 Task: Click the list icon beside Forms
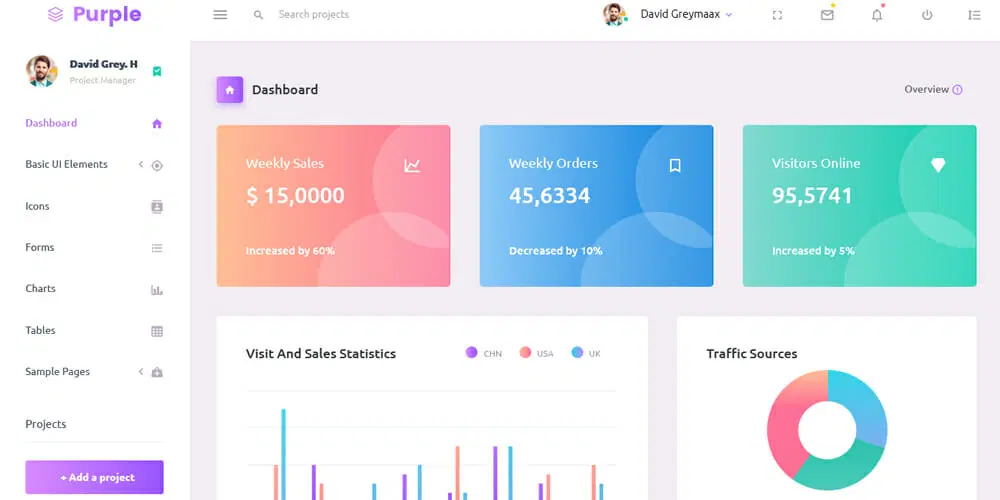coord(157,248)
